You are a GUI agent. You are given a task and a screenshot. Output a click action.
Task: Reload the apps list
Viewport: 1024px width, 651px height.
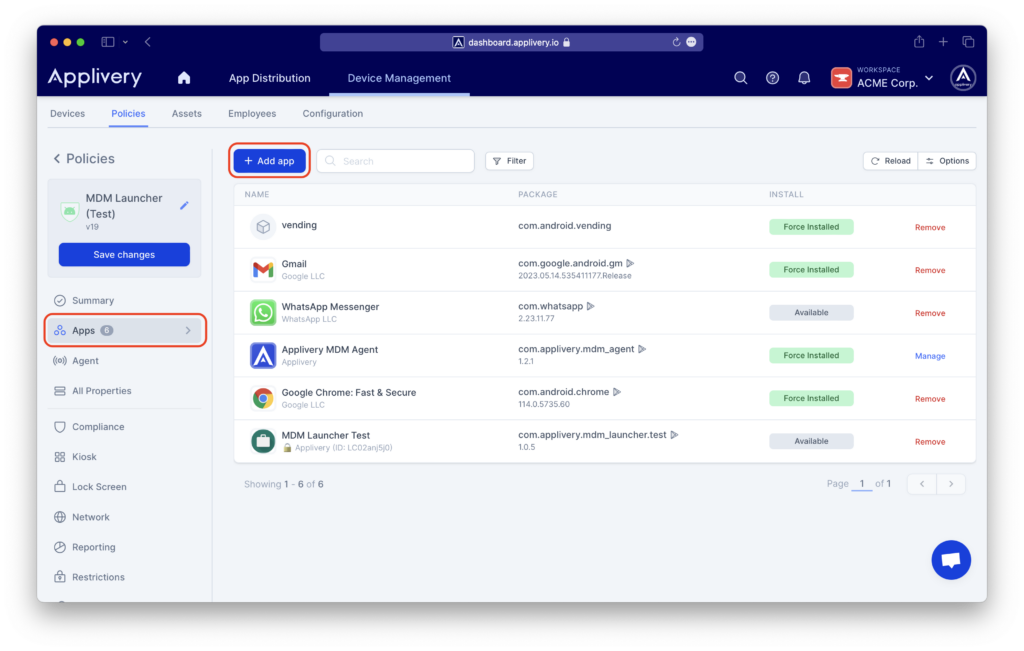(891, 161)
